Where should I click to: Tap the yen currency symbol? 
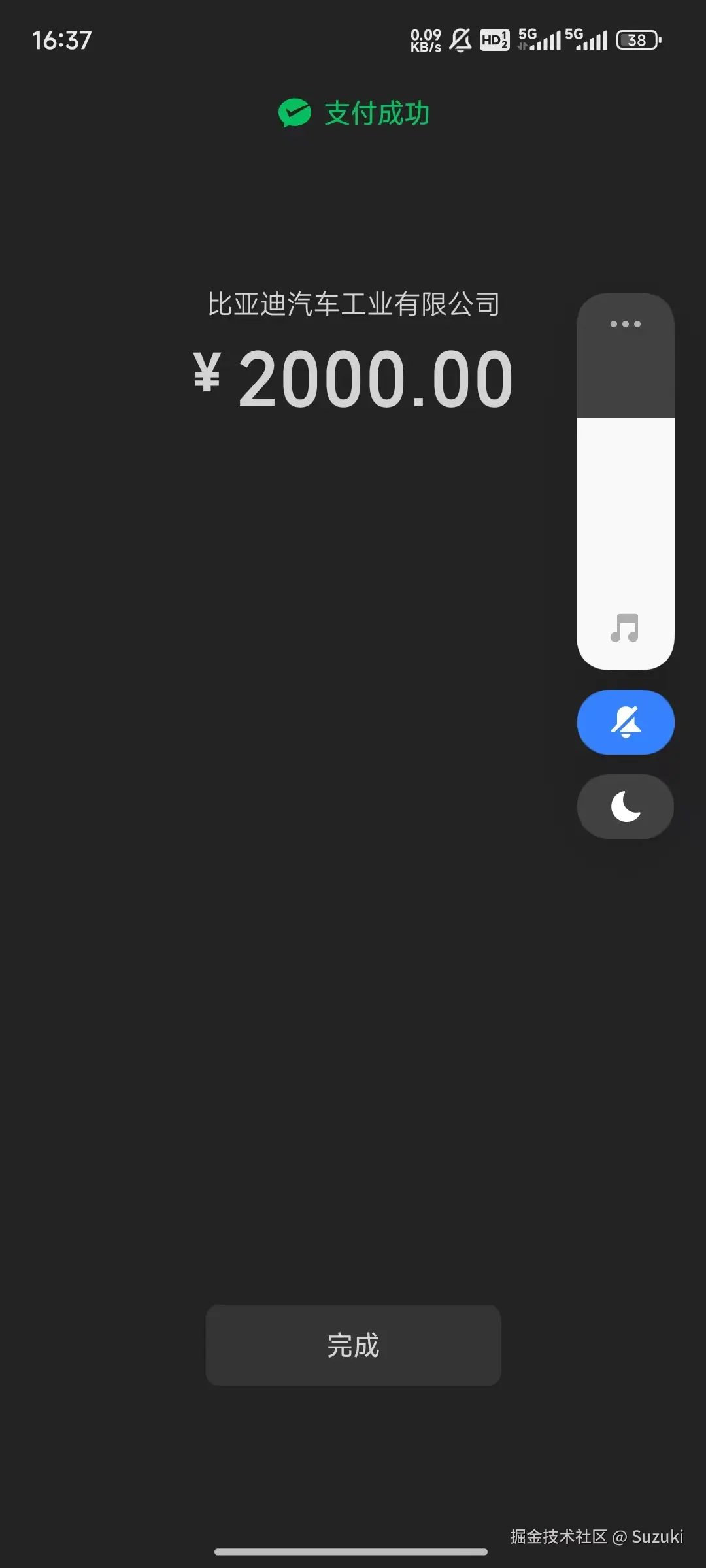tap(207, 371)
